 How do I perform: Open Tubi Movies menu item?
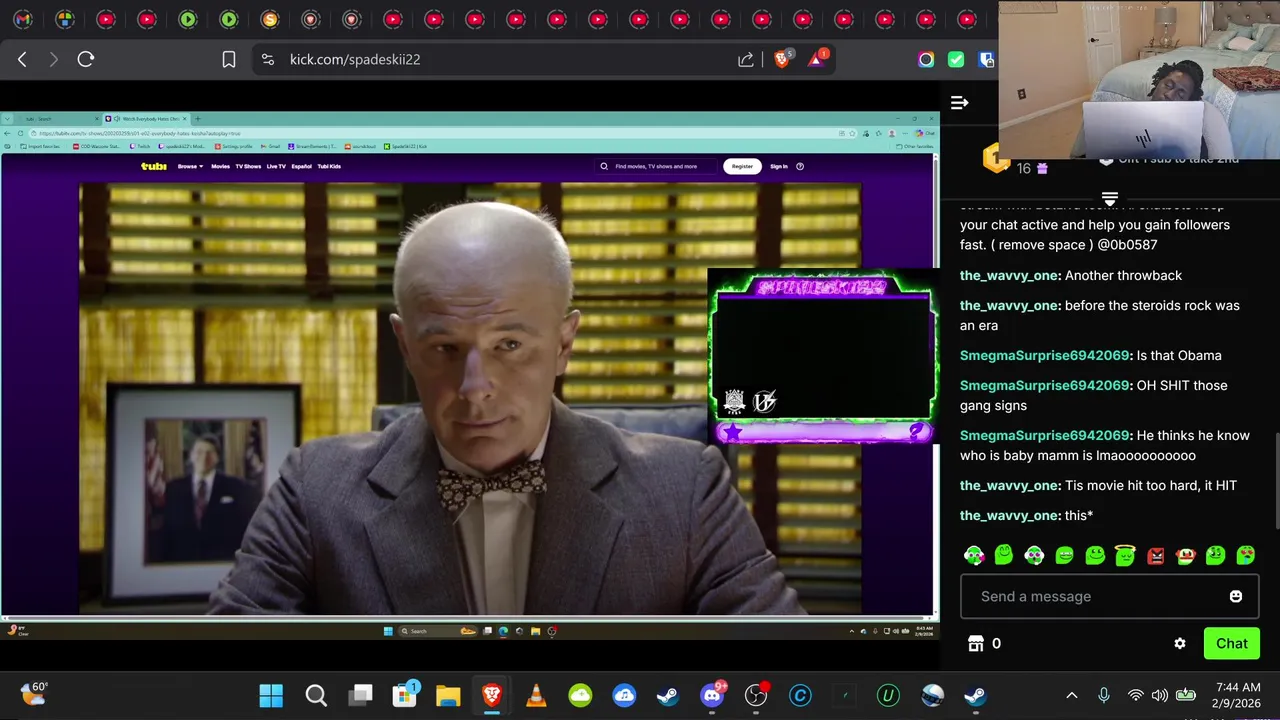coord(220,166)
